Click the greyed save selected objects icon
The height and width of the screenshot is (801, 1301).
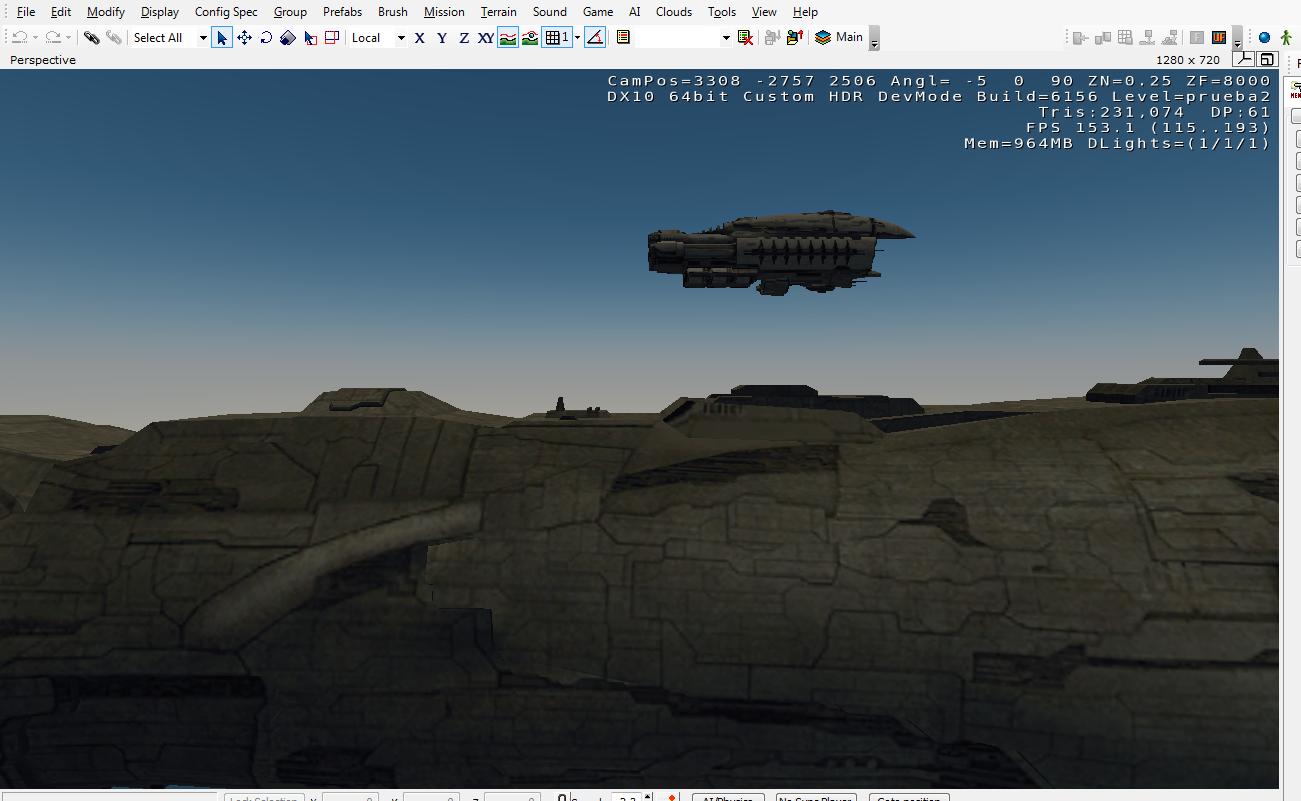[772, 38]
